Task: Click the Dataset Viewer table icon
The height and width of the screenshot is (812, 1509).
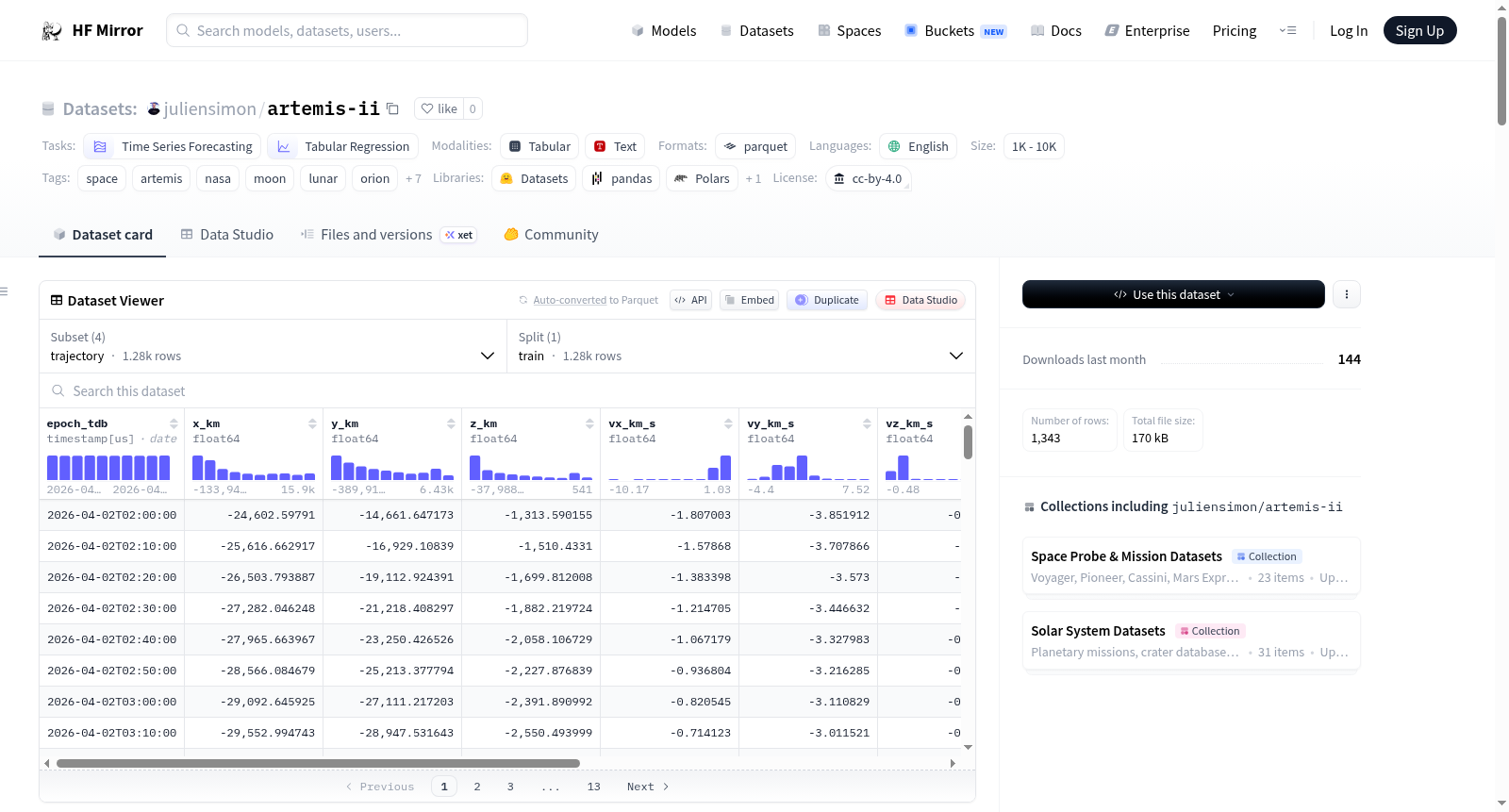Action: [x=57, y=300]
